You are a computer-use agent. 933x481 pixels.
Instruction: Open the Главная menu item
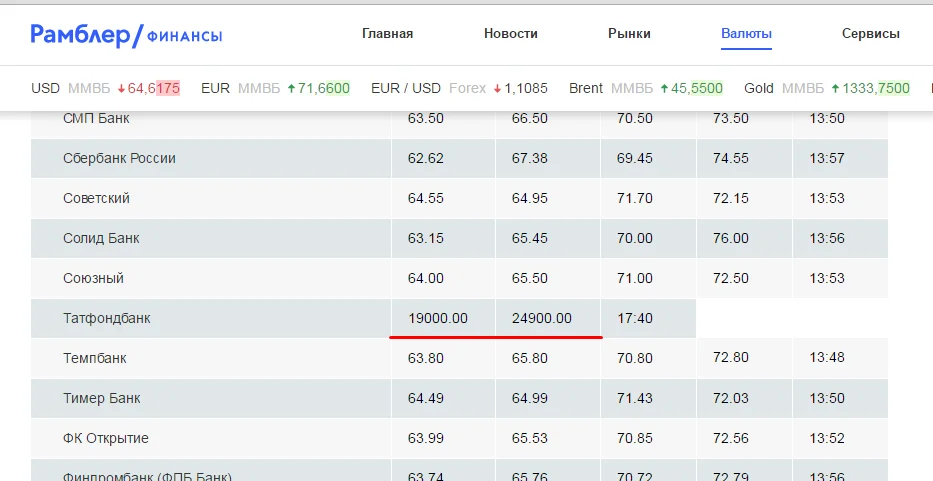click(387, 34)
